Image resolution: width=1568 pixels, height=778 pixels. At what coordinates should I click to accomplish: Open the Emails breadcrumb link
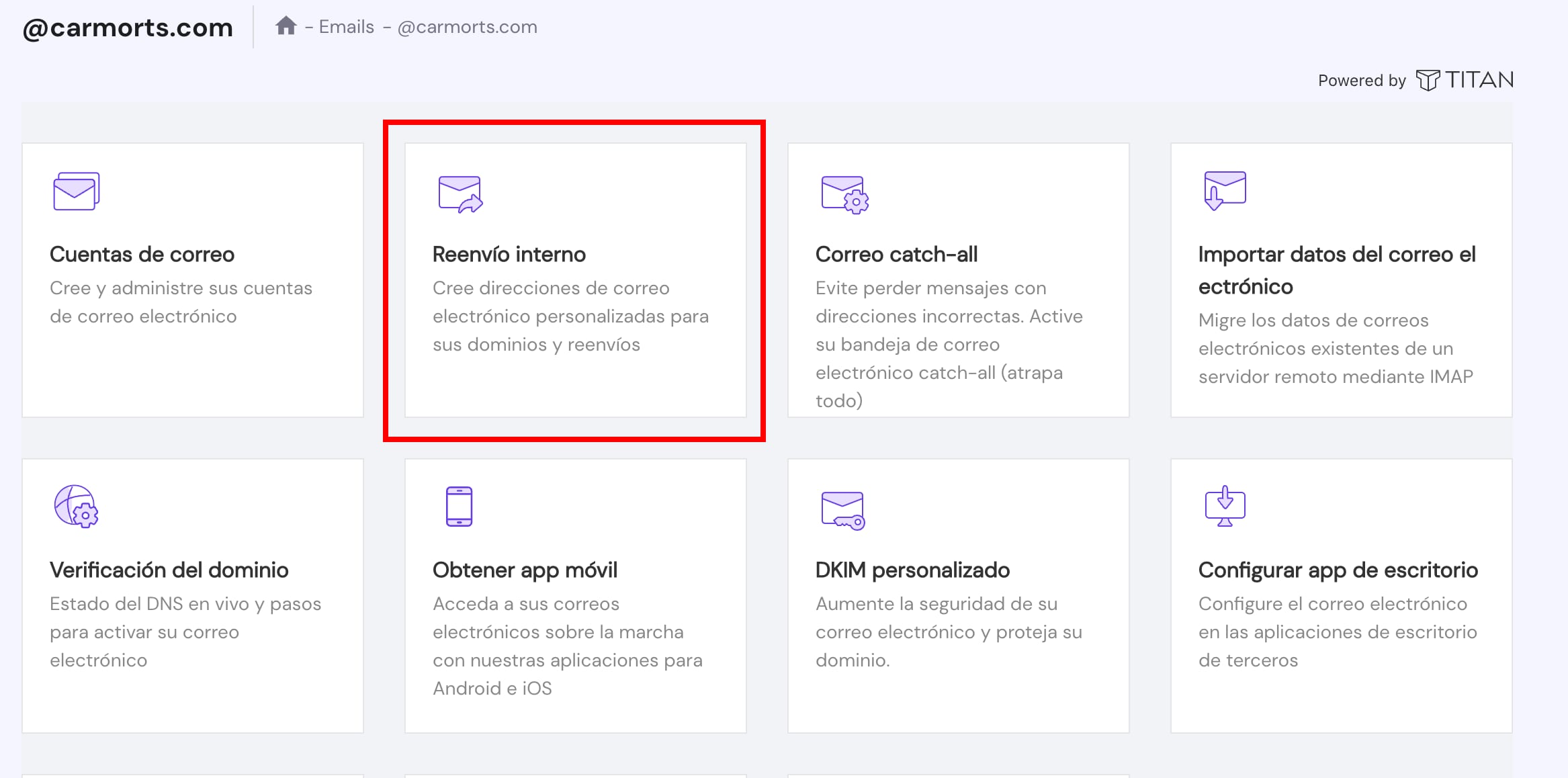(346, 27)
